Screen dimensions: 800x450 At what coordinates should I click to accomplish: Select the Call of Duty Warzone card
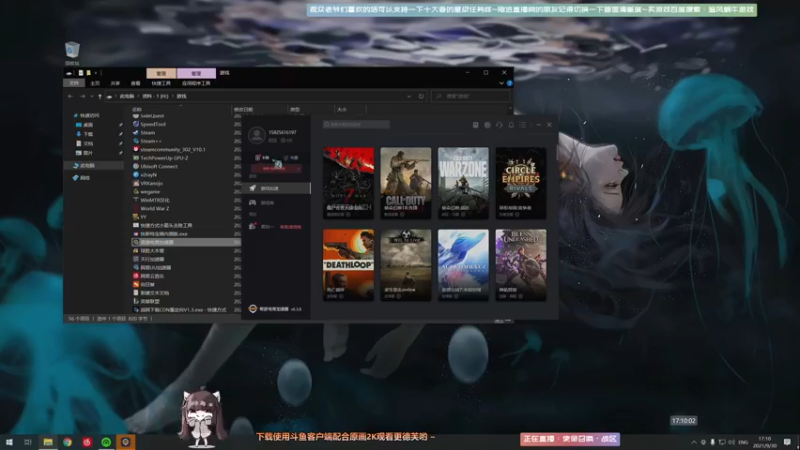point(463,183)
